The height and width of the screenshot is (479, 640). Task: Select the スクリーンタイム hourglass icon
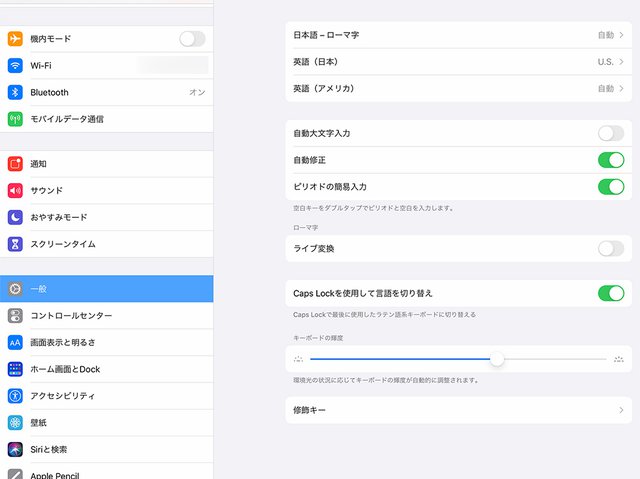coord(15,244)
